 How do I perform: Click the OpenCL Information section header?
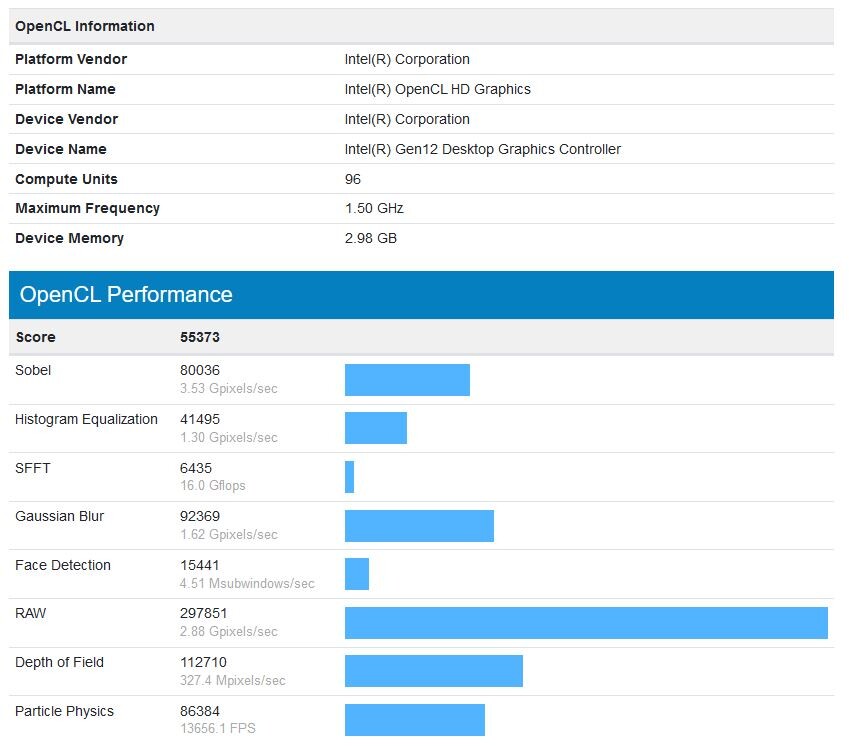coord(85,26)
